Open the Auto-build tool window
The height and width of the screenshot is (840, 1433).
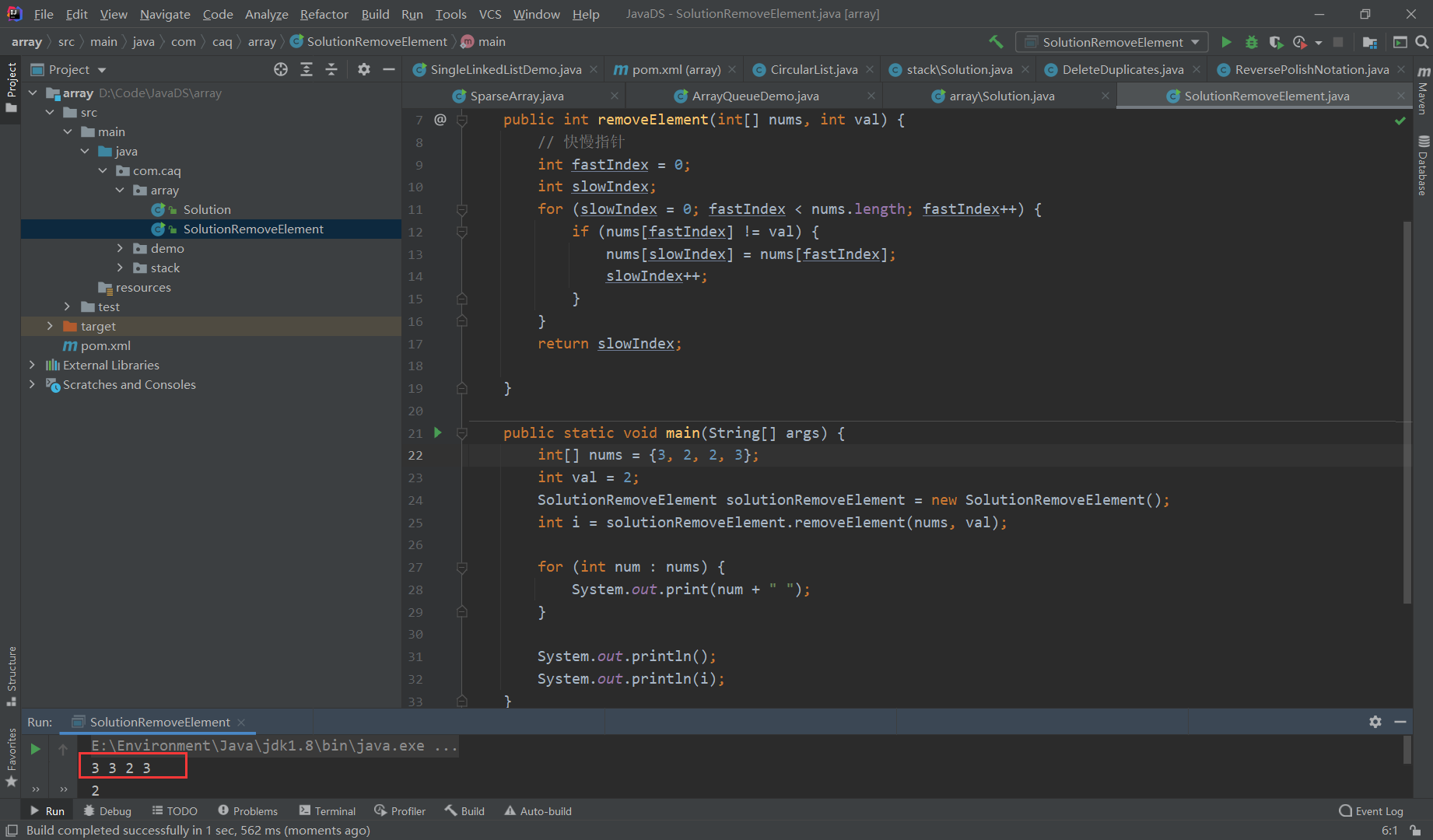click(538, 810)
